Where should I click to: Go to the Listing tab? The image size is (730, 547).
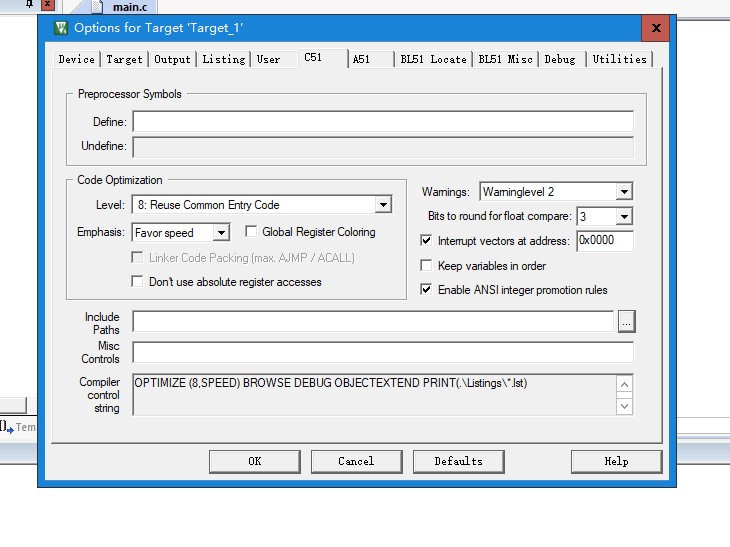[x=223, y=59]
